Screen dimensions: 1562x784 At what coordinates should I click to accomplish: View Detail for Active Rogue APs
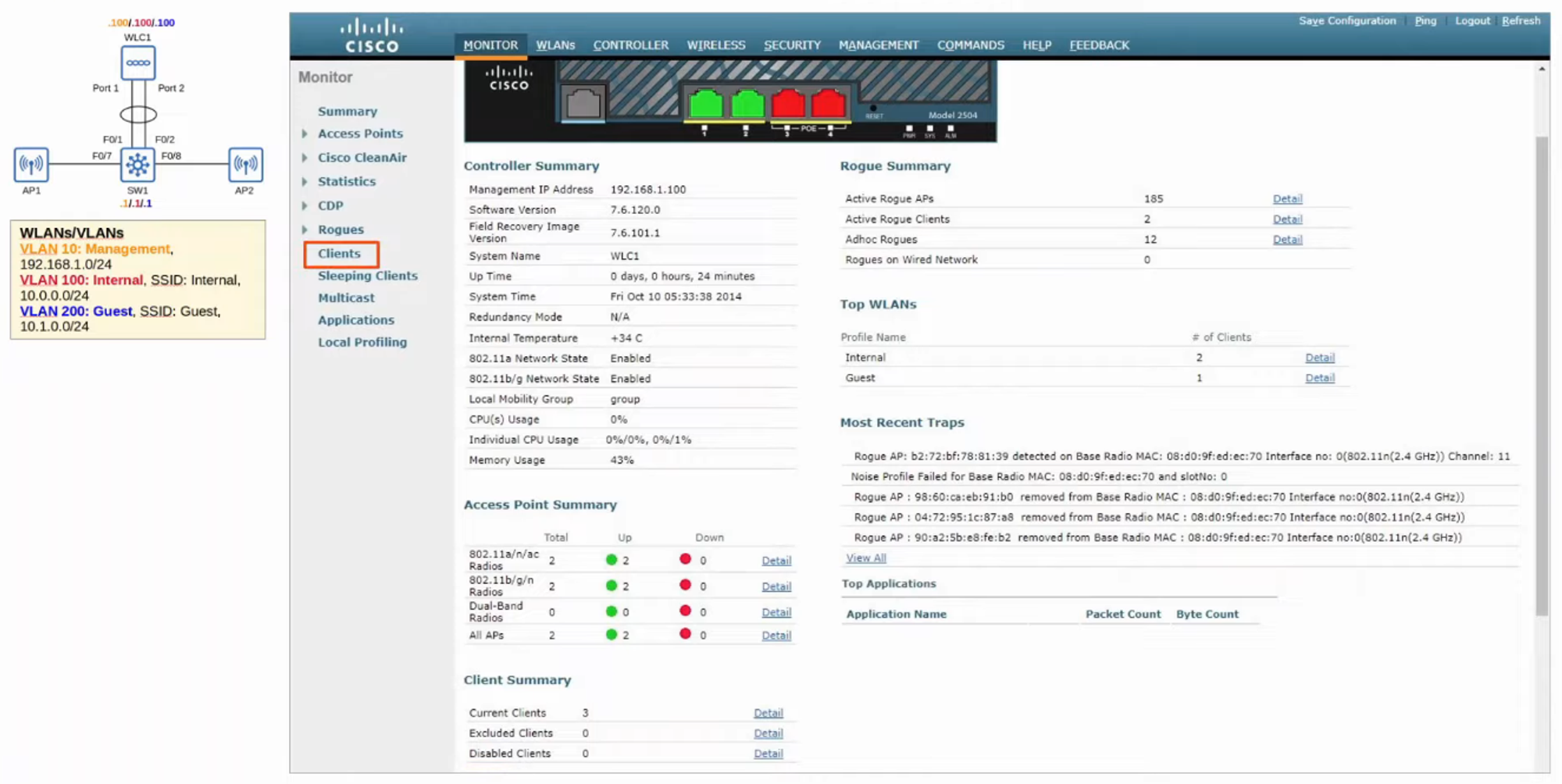click(x=1287, y=199)
